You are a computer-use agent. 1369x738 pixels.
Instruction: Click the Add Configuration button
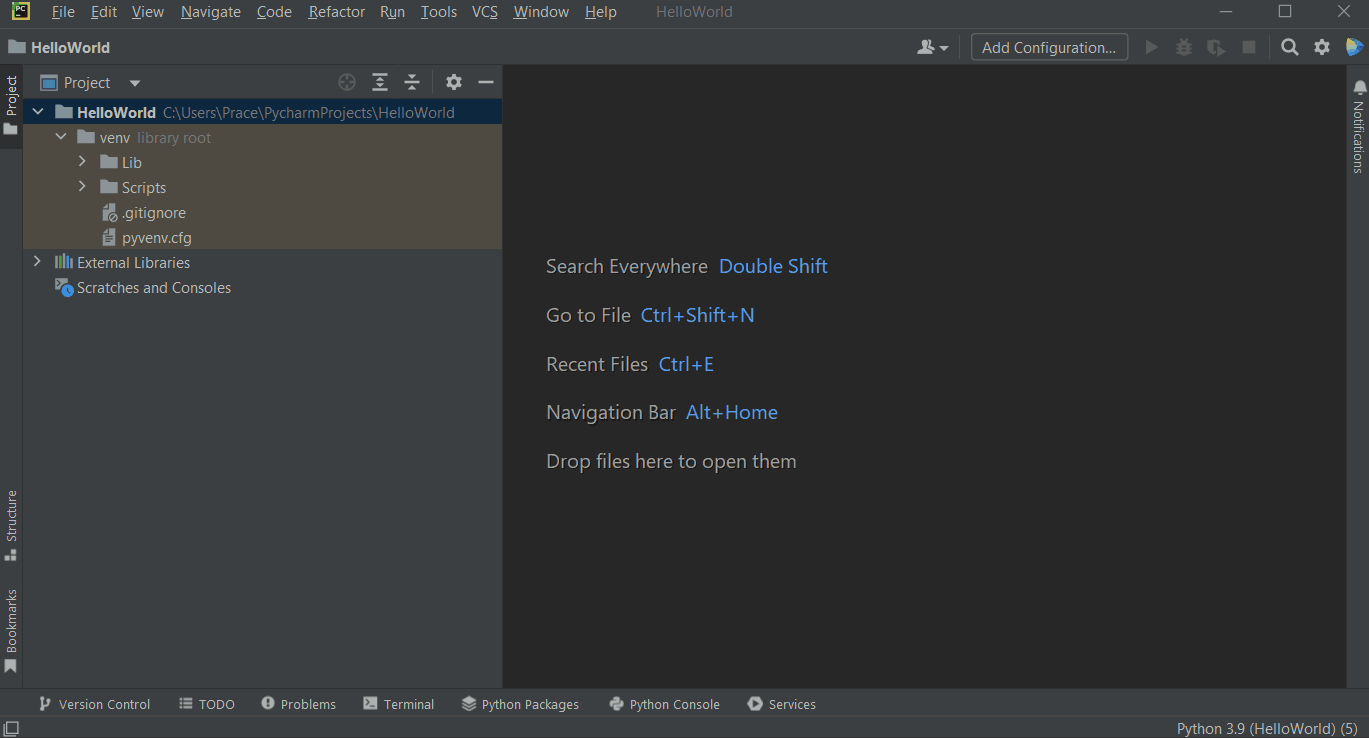click(x=1049, y=47)
